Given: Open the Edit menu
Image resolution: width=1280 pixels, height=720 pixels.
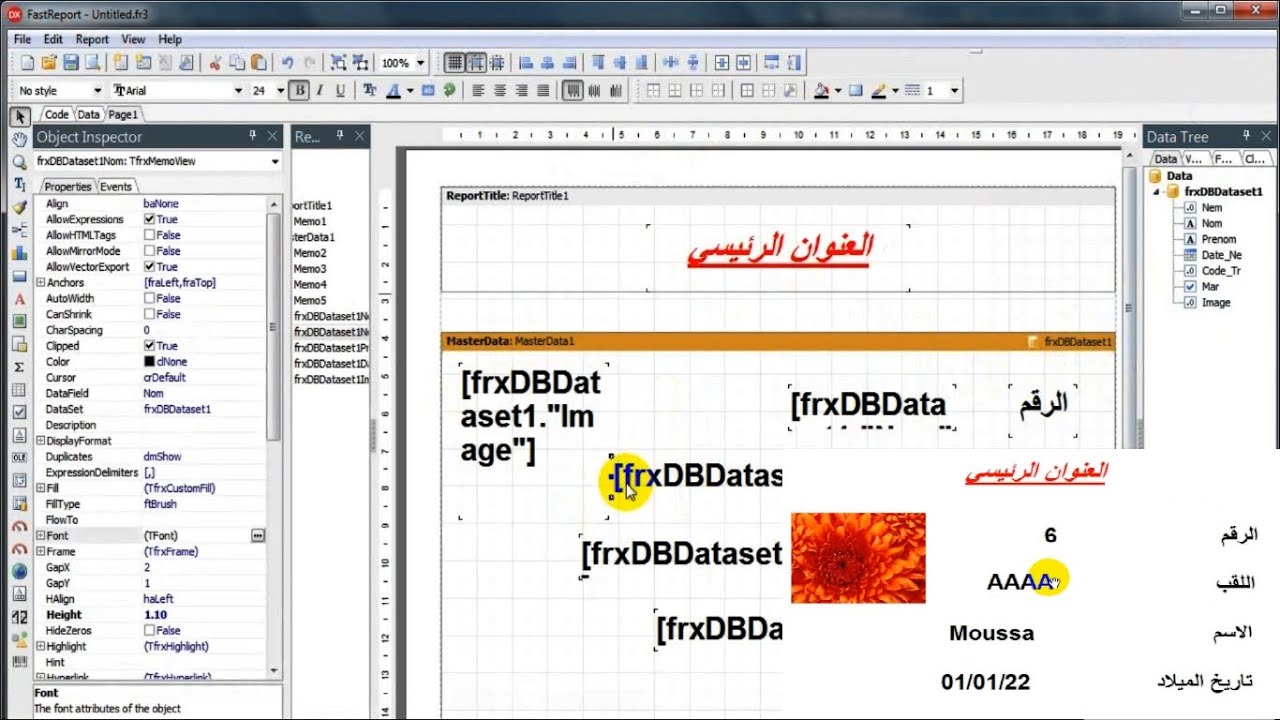Looking at the screenshot, I should click(53, 39).
